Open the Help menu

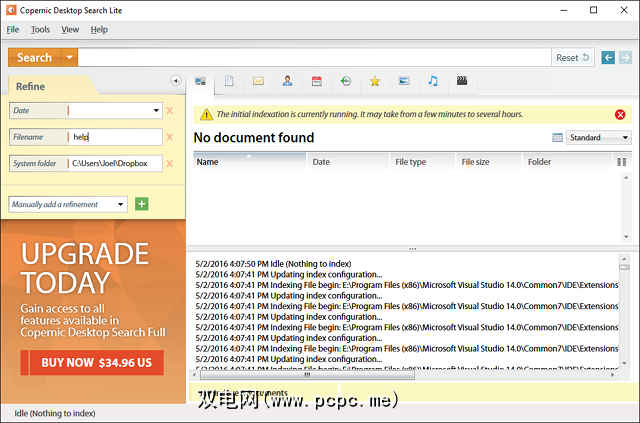tap(99, 30)
